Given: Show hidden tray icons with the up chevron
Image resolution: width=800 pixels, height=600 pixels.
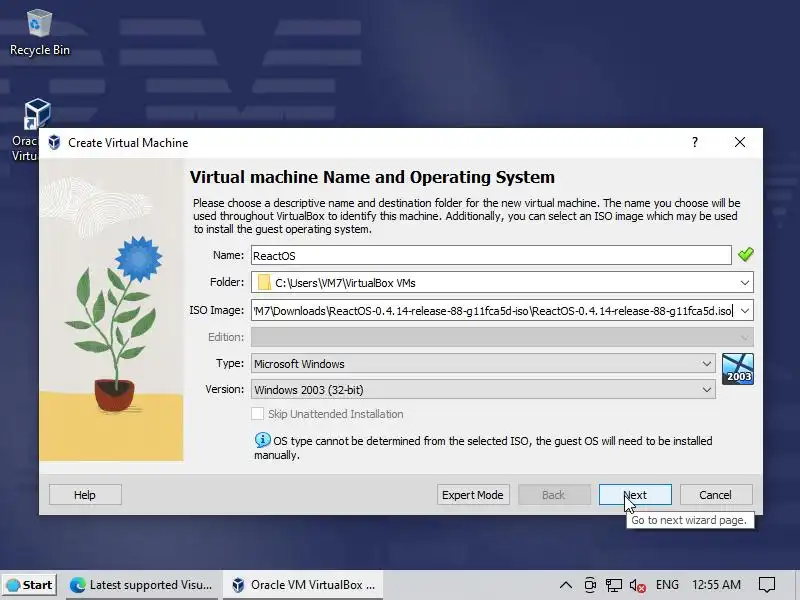Looking at the screenshot, I should click(x=565, y=585).
